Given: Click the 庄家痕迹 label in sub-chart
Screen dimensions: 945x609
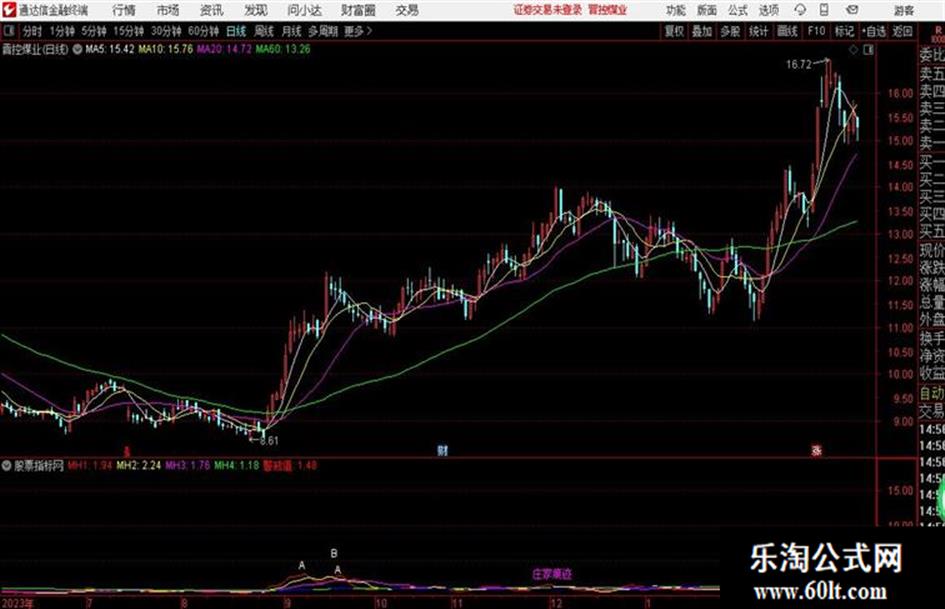Looking at the screenshot, I should (551, 575).
